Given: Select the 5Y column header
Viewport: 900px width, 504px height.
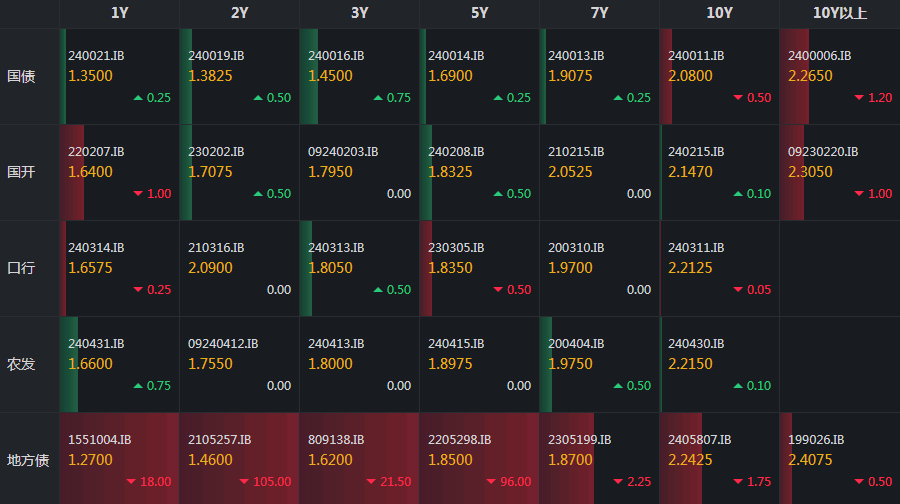Looking at the screenshot, I should click(x=480, y=13).
